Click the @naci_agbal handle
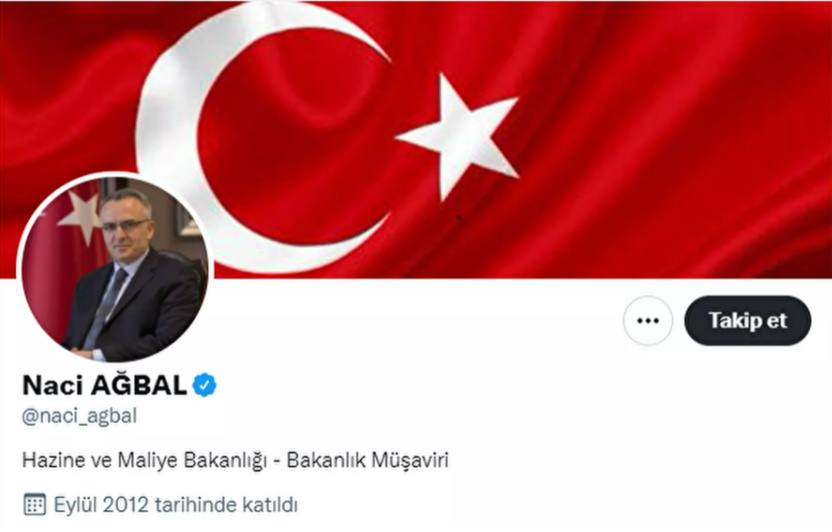The width and height of the screenshot is (832, 532). pyautogui.click(x=80, y=416)
